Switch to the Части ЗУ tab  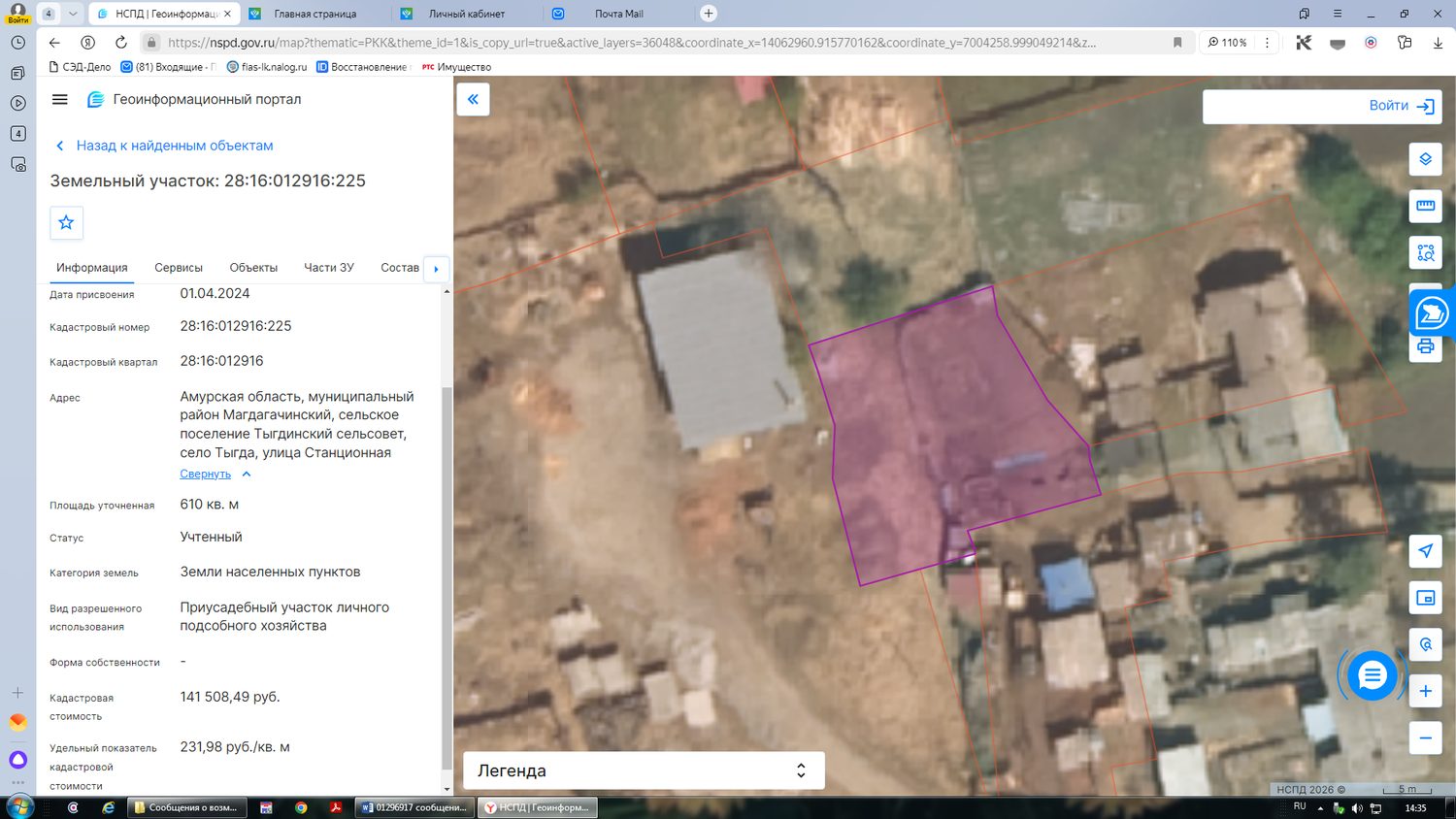click(x=329, y=268)
